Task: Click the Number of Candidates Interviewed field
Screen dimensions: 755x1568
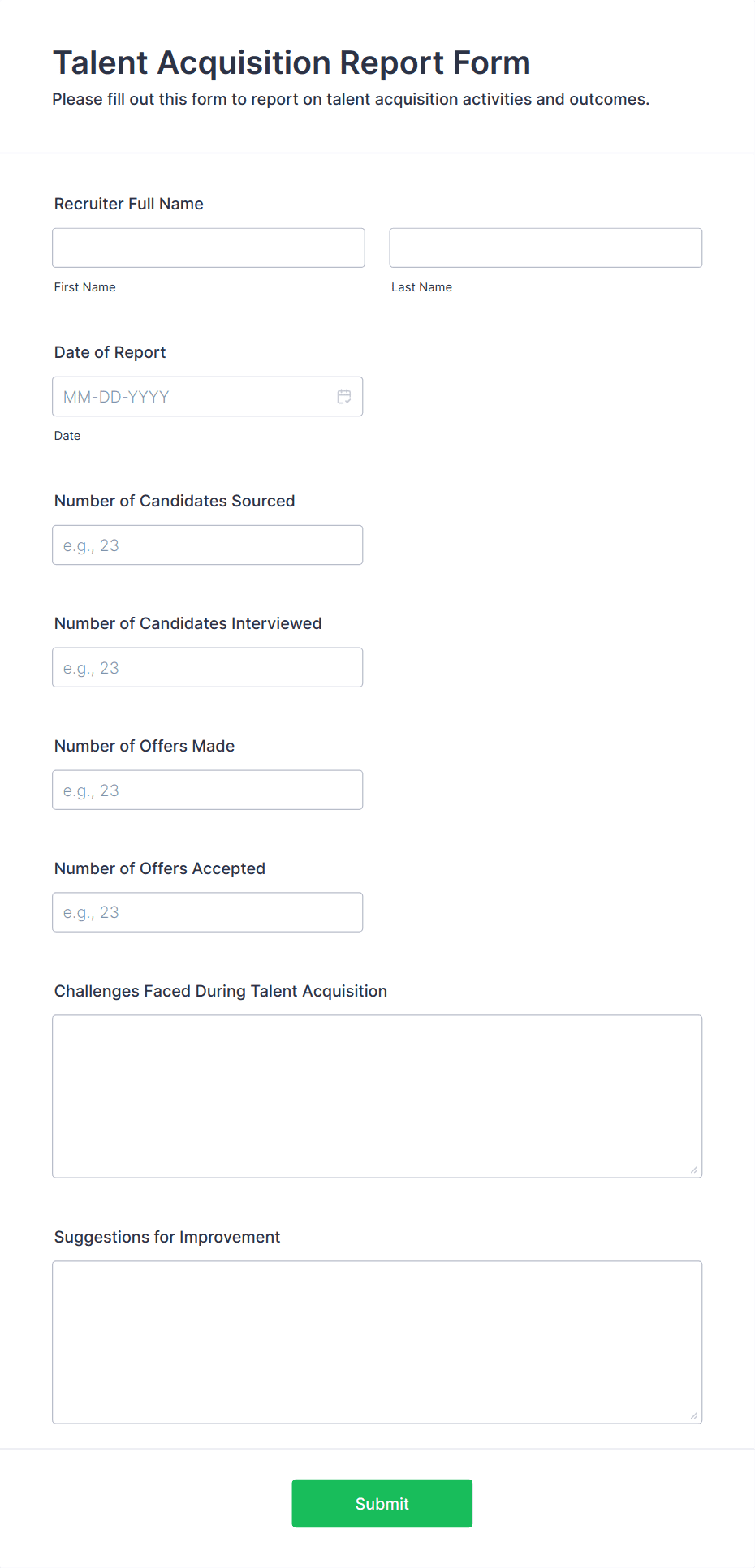Action: [x=207, y=667]
